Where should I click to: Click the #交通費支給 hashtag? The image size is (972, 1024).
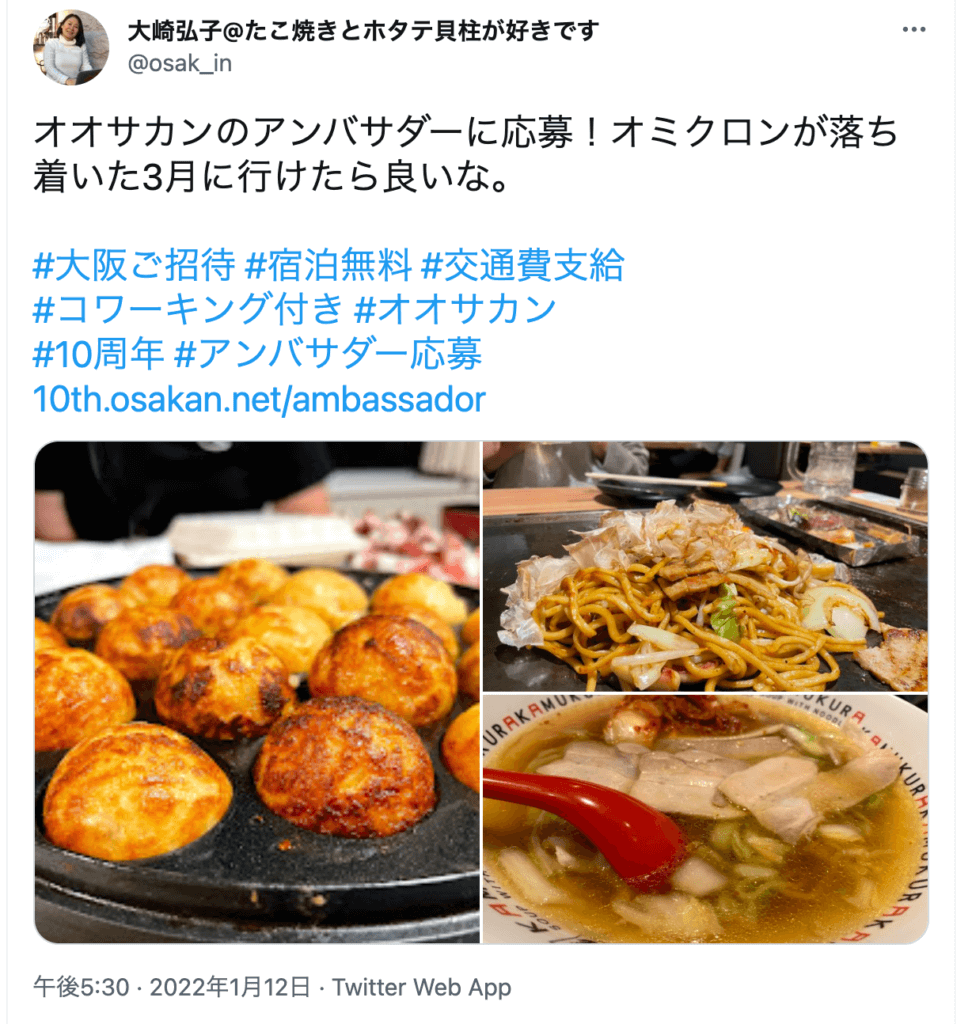[x=523, y=264]
